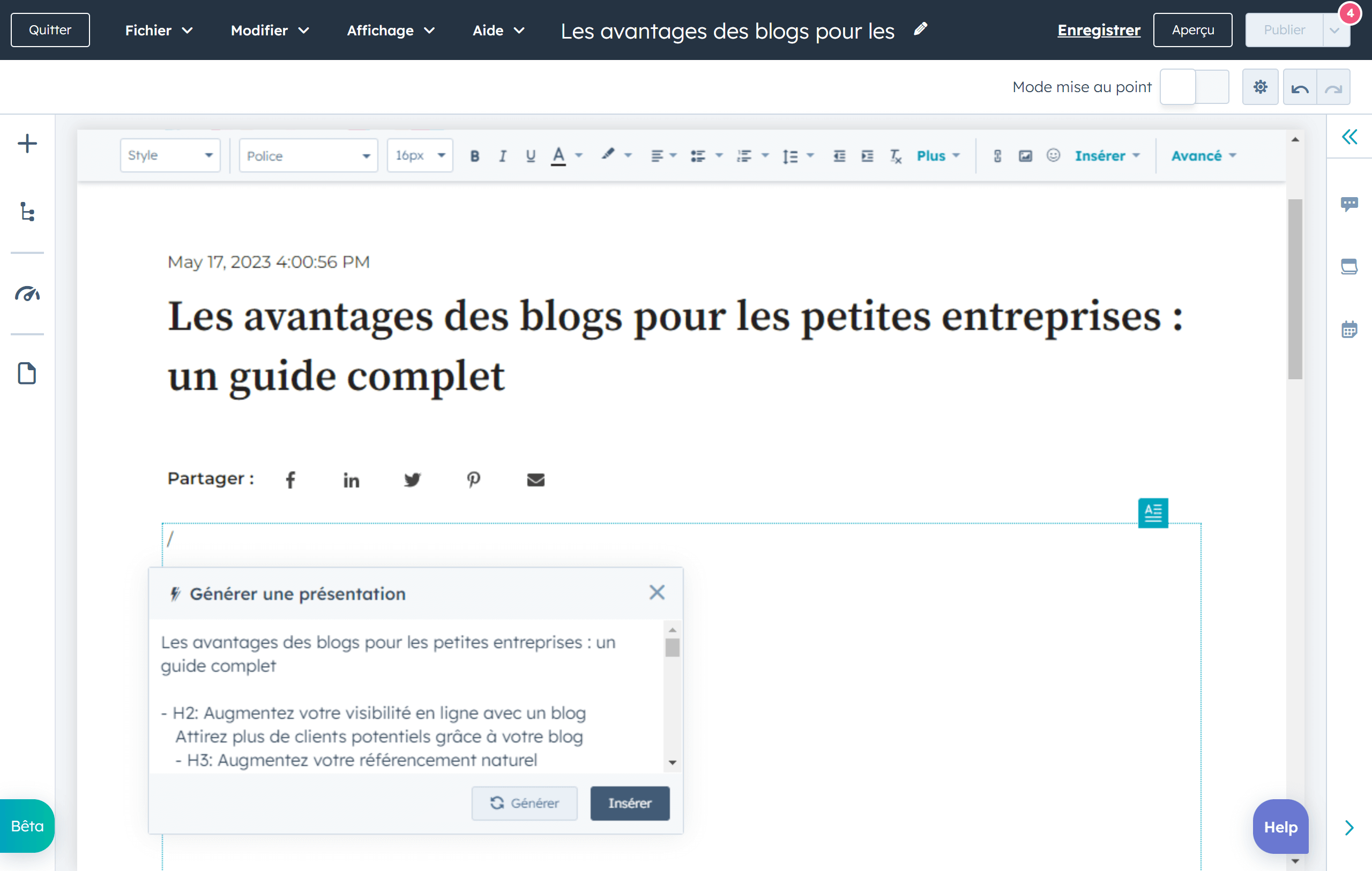Close the Générer une présentation popup
Screen dimensions: 1372x871
(657, 593)
